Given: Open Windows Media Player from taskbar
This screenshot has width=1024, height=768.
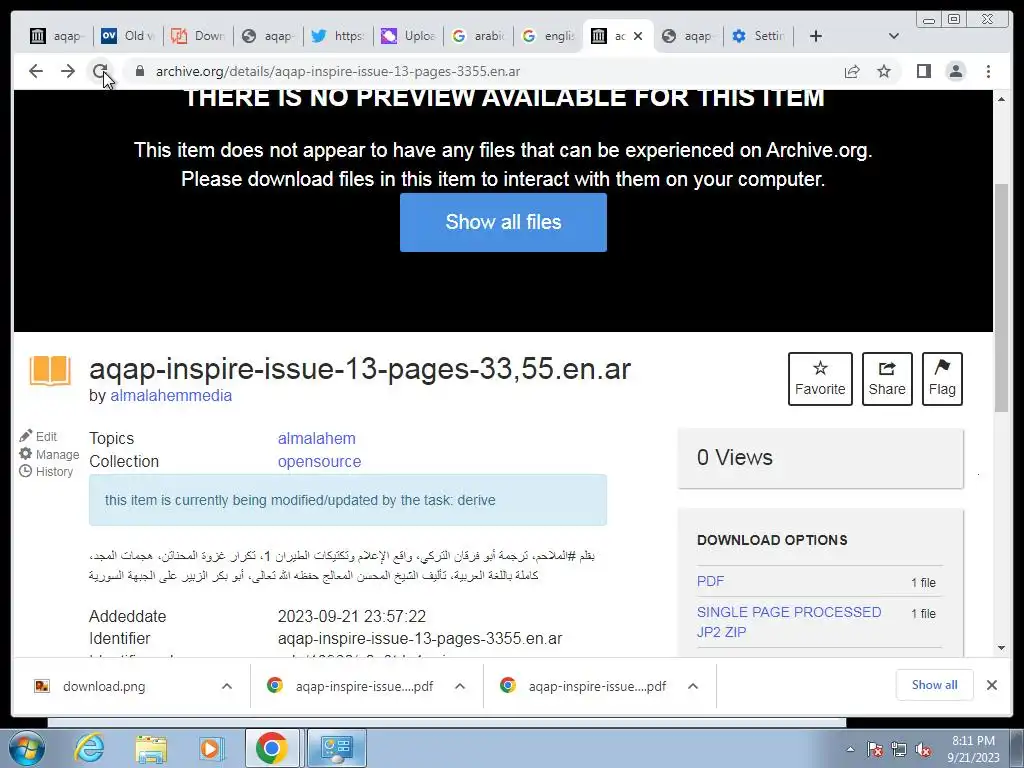Looking at the screenshot, I should pyautogui.click(x=211, y=748).
